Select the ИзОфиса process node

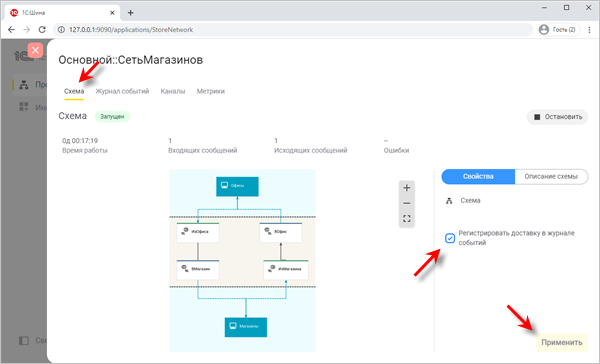(198, 232)
